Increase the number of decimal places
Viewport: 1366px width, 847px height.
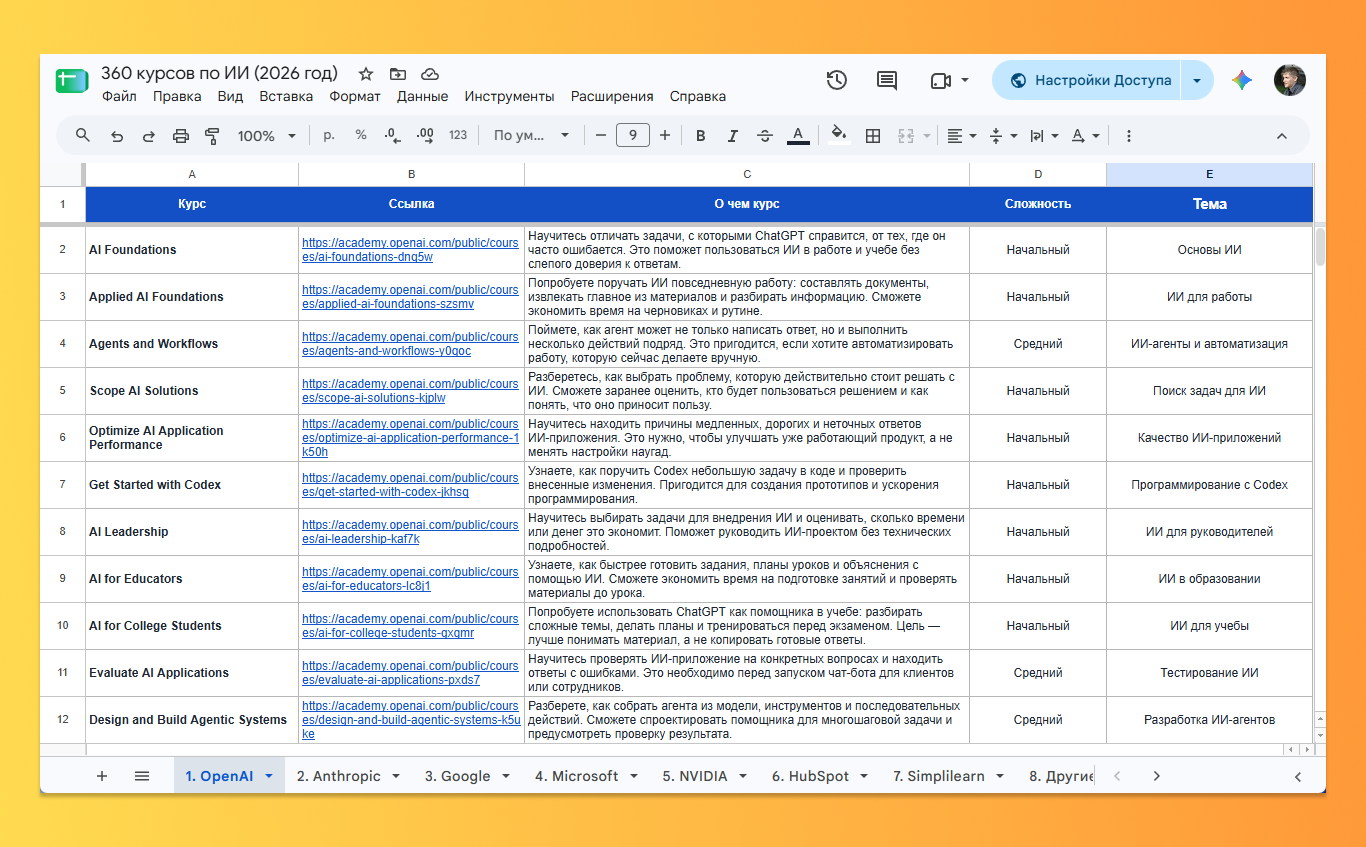tap(425, 135)
